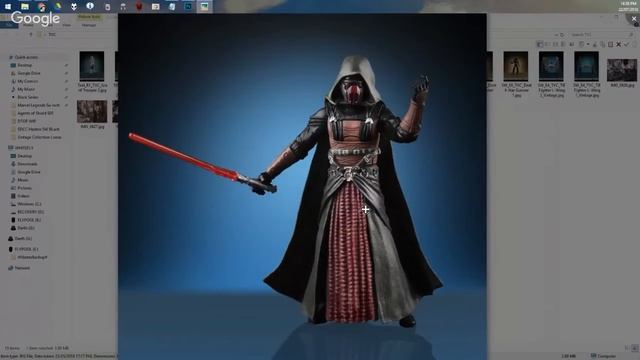Select My Comics in Quick access

tap(28, 81)
